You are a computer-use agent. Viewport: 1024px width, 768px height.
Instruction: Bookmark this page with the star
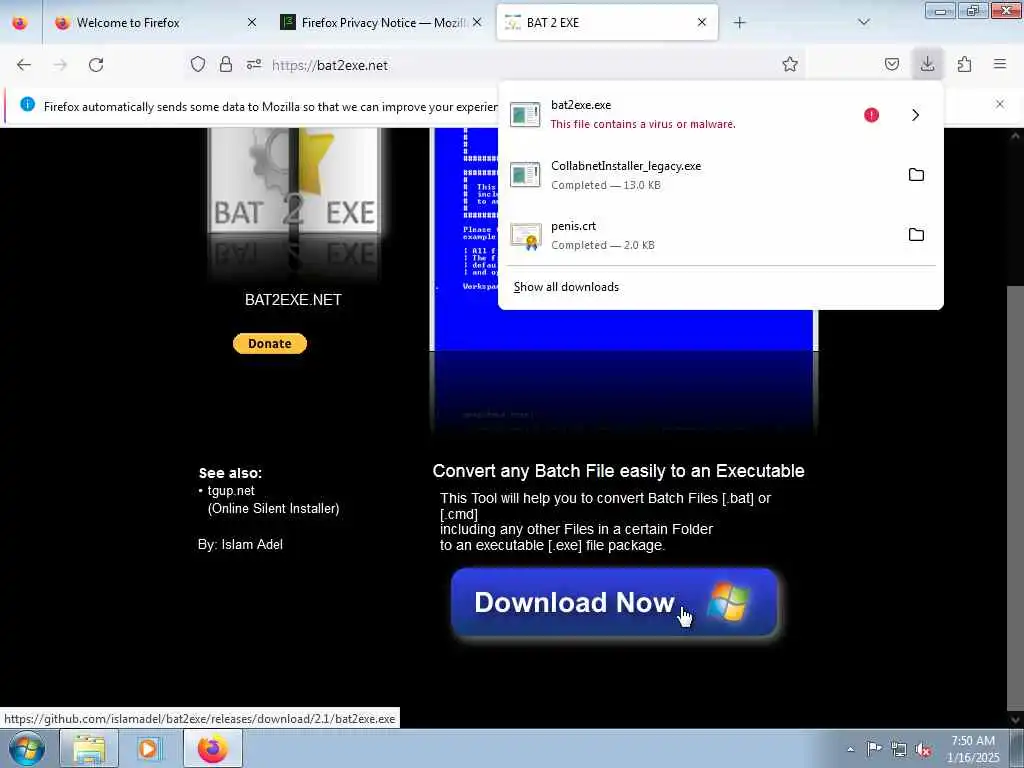point(790,64)
